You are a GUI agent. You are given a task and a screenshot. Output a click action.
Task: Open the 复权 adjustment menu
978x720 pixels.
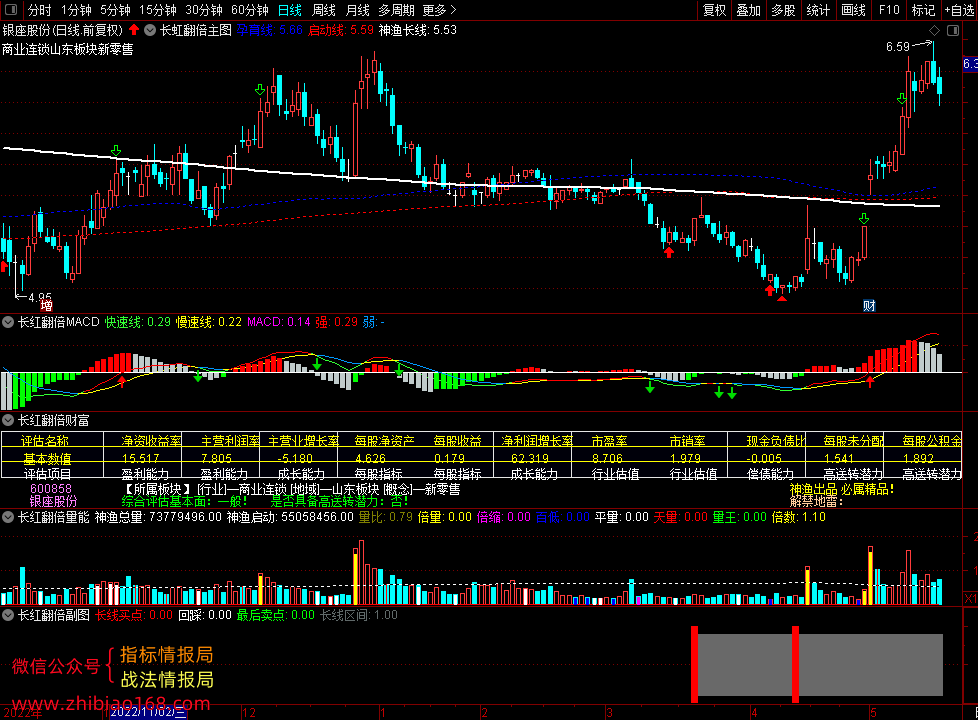click(x=715, y=10)
